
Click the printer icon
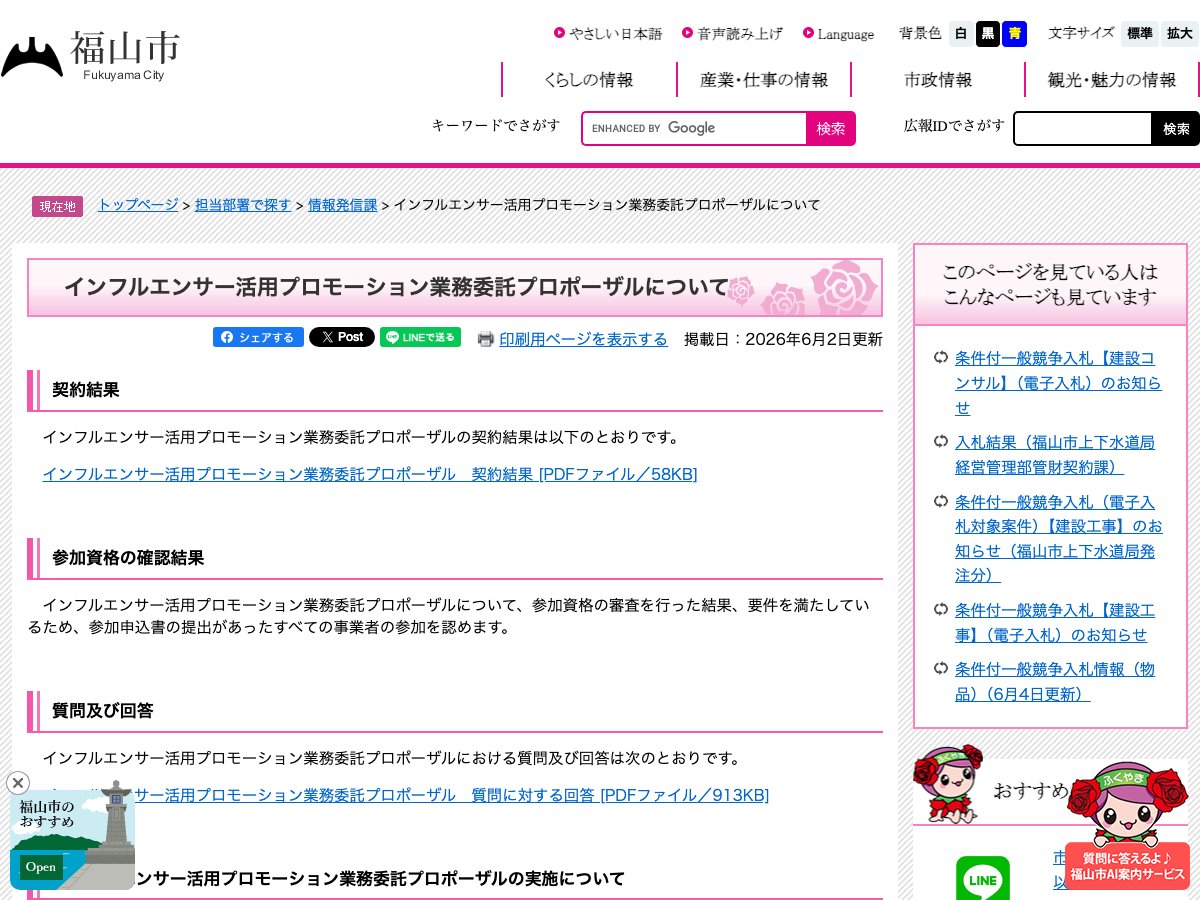(x=486, y=339)
